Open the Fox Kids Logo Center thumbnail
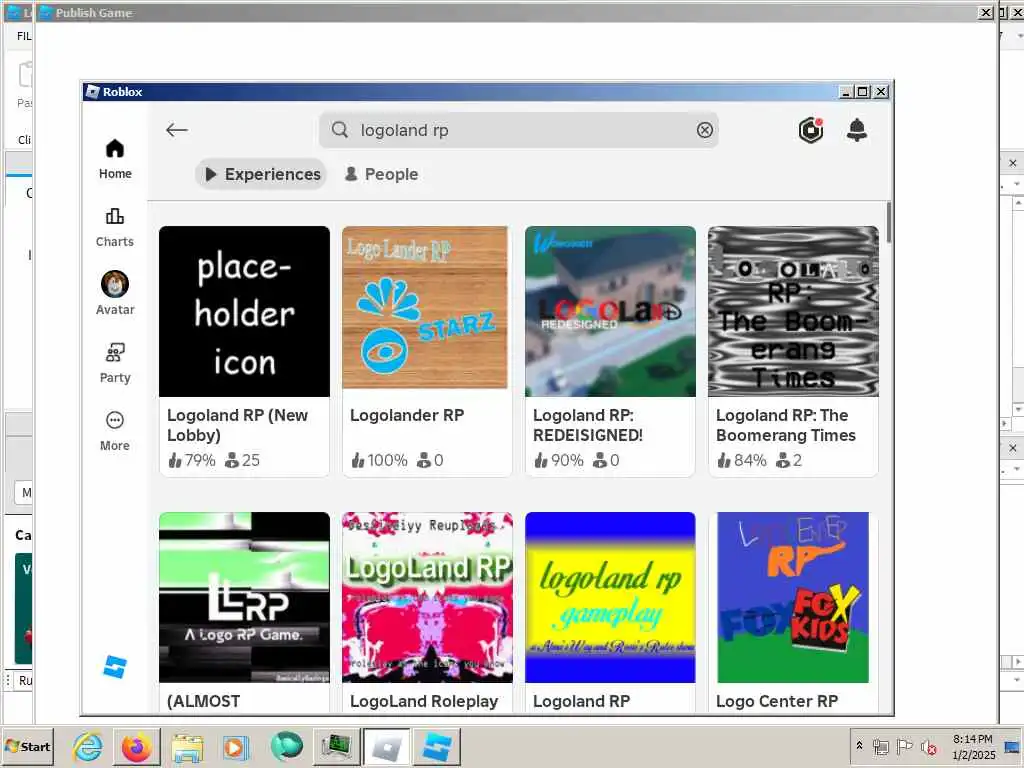Screen dimensions: 1024x768 coord(793,598)
